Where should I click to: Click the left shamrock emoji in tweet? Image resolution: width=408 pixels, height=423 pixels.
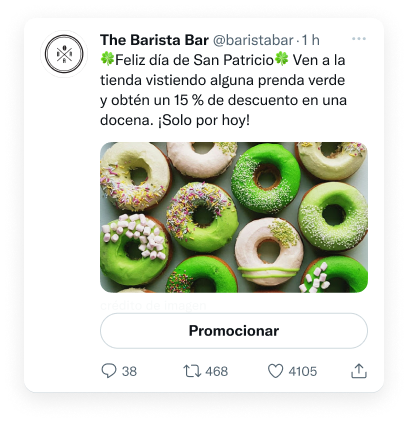coord(107,59)
